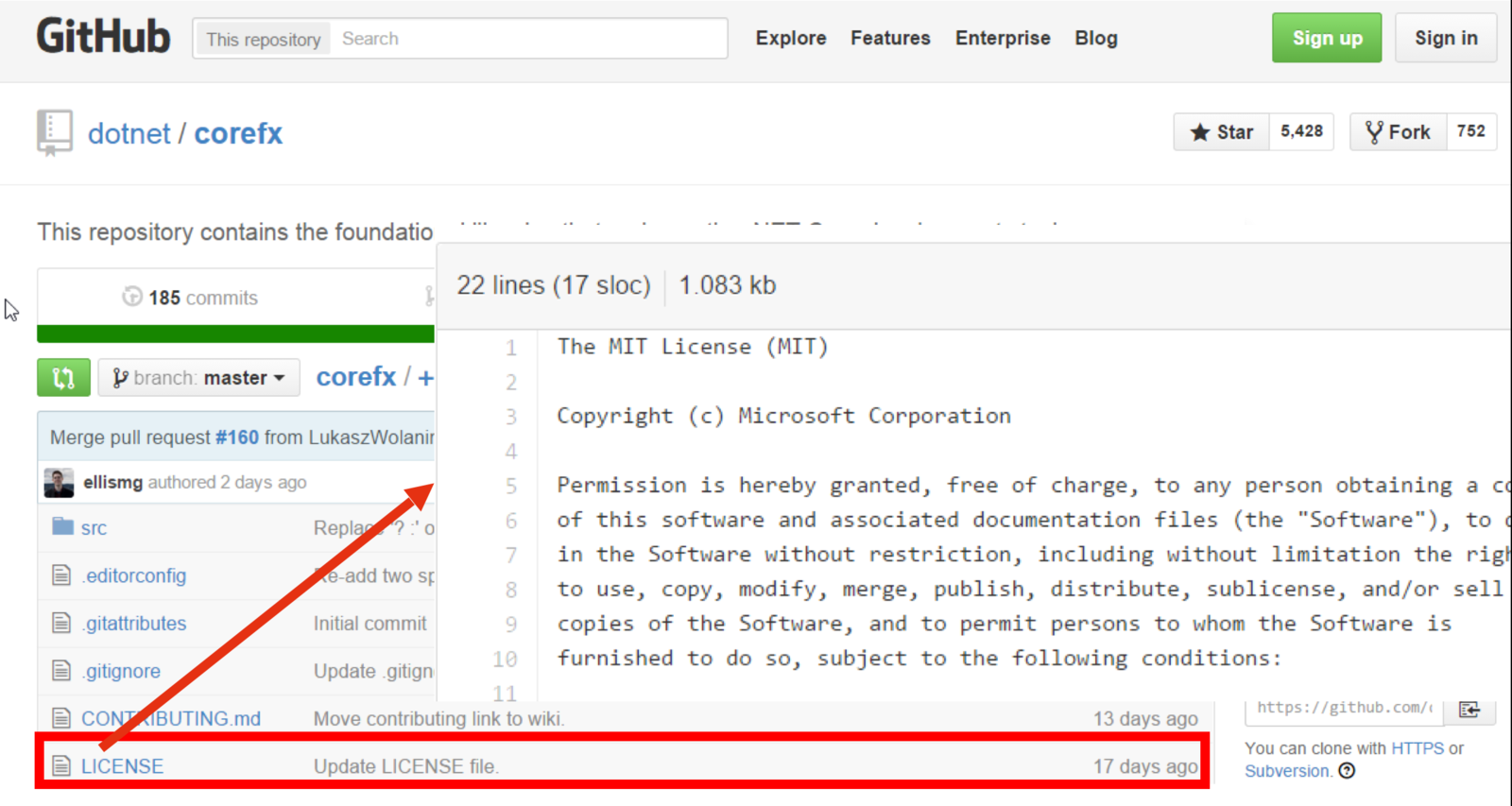Click '22 lines (17 sloc)' file info
The height and width of the screenshot is (806, 1512).
click(x=554, y=285)
